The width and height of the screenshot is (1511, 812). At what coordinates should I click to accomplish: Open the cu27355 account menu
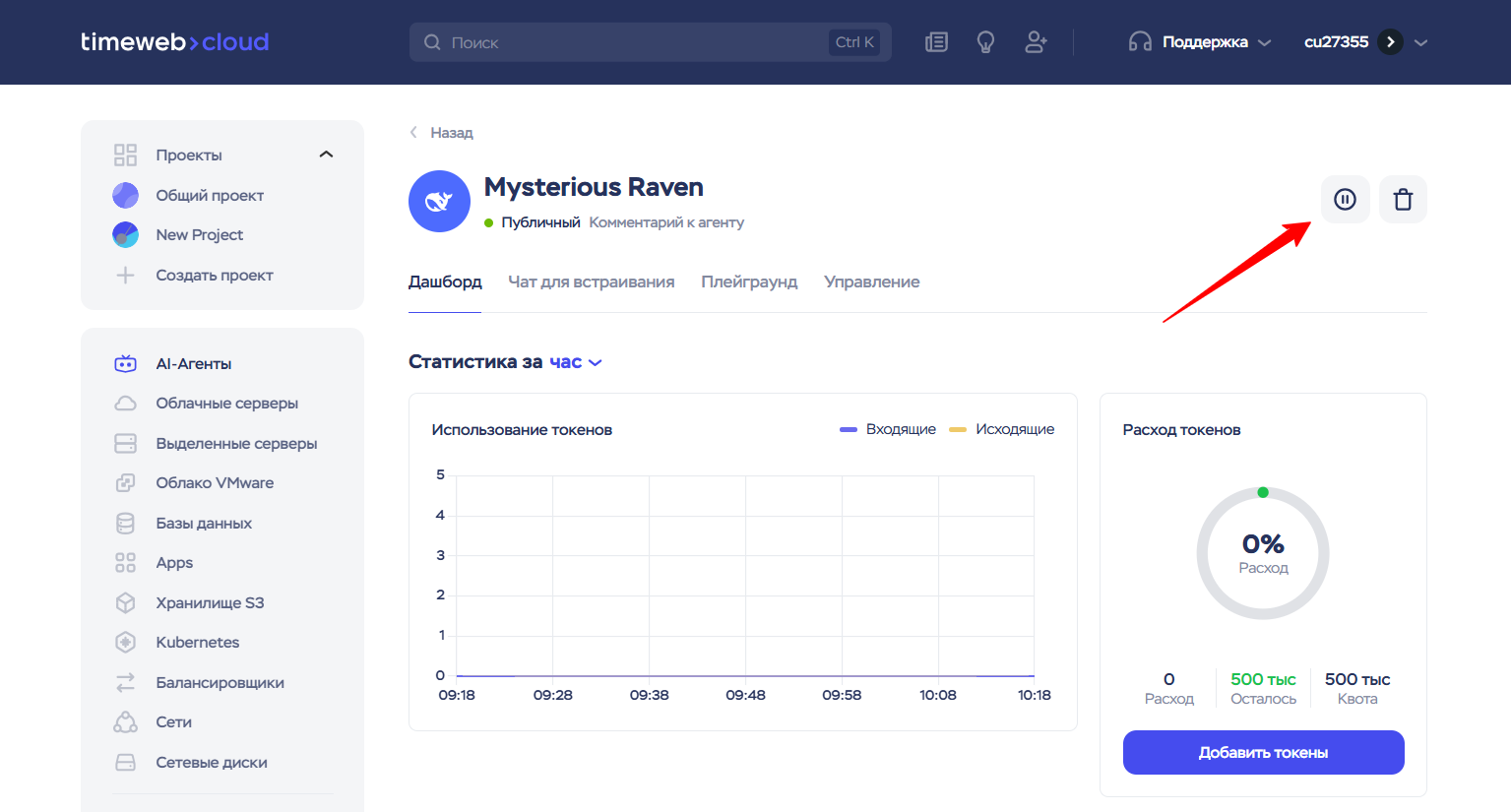pyautogui.click(x=1364, y=42)
